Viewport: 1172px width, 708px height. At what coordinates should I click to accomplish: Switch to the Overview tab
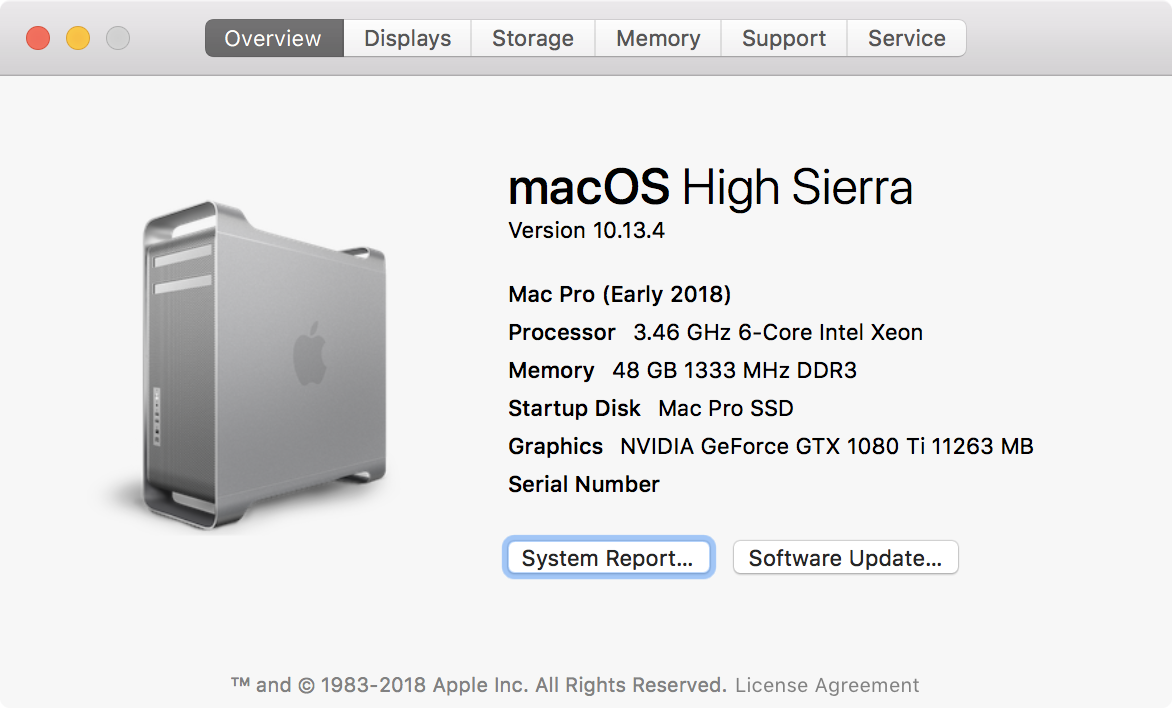(273, 39)
